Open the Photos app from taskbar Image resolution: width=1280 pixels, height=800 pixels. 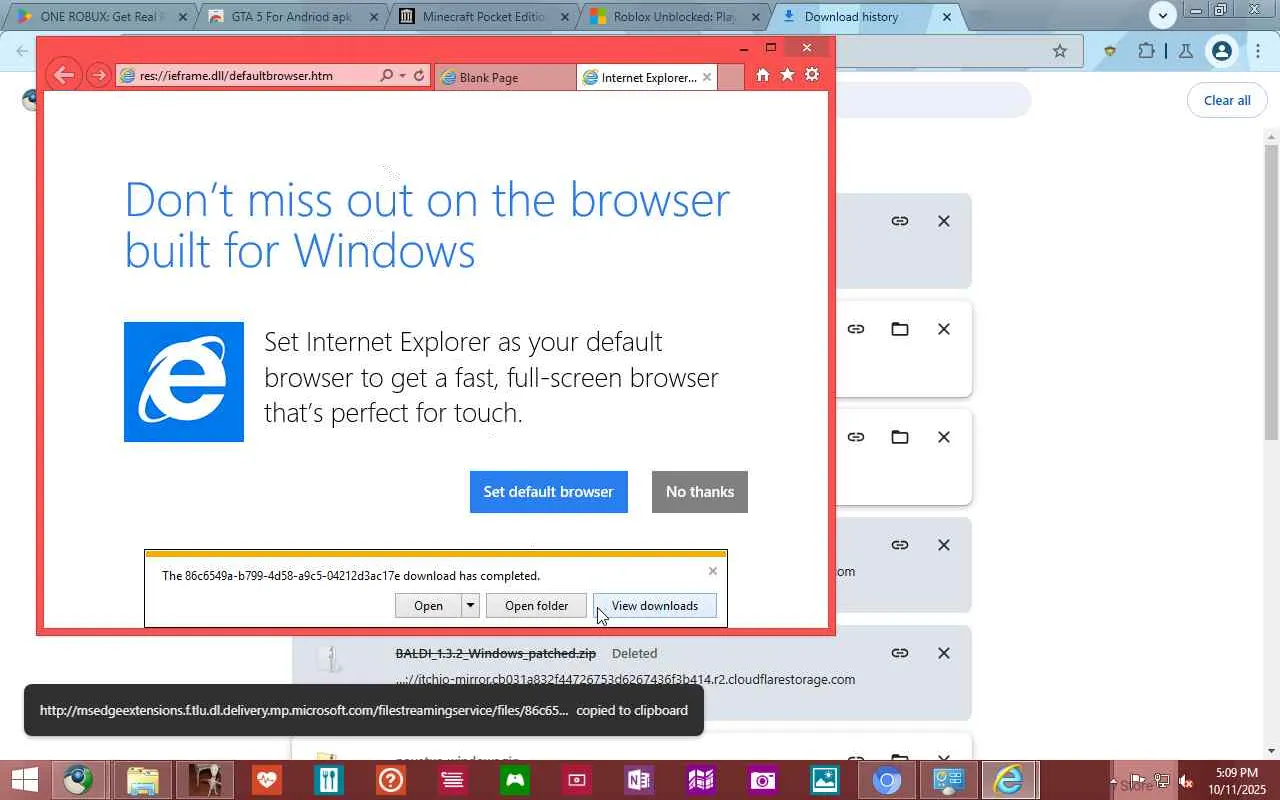coord(825,780)
